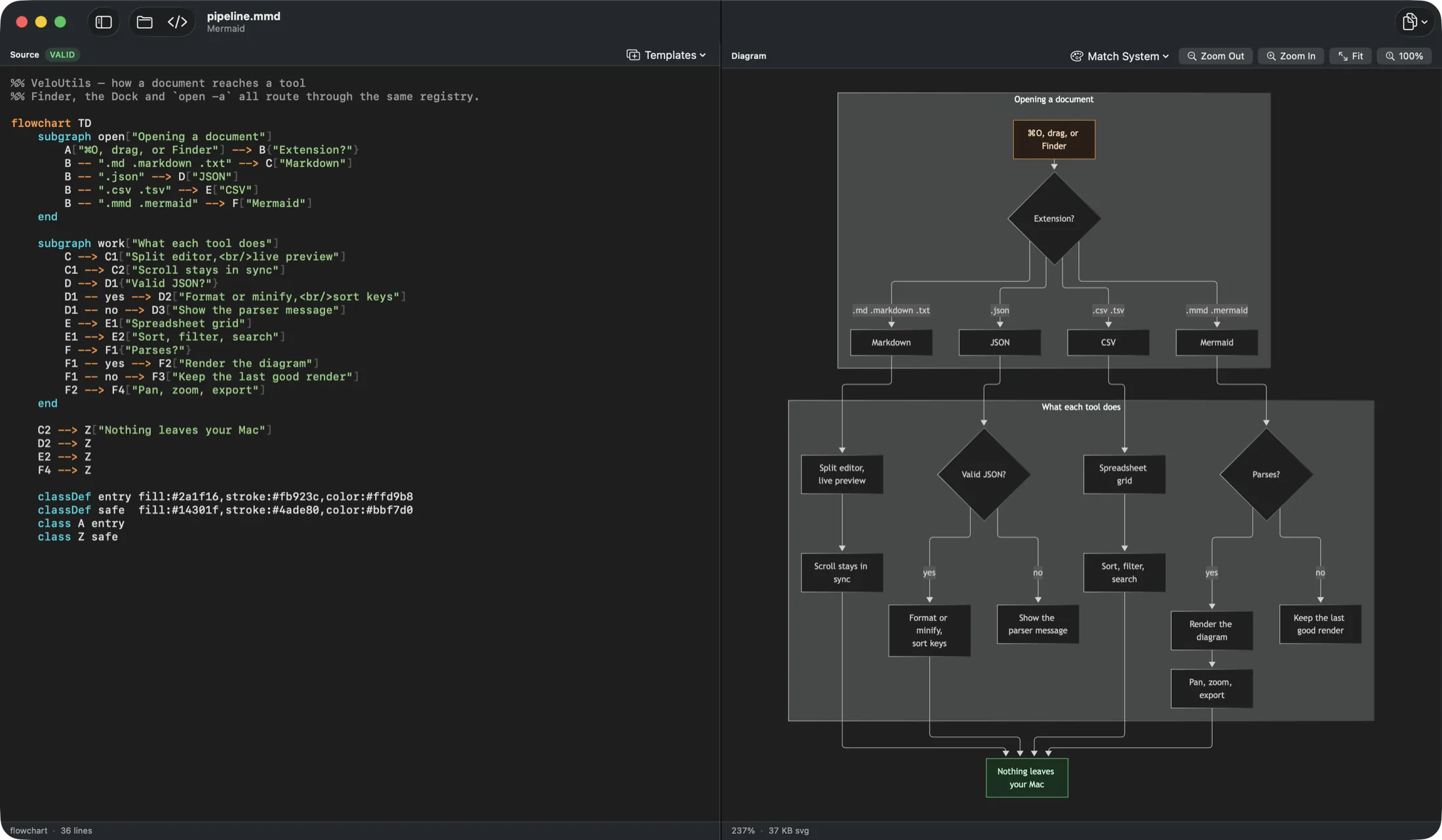Click the 'subgraph work' source line

click(158, 244)
